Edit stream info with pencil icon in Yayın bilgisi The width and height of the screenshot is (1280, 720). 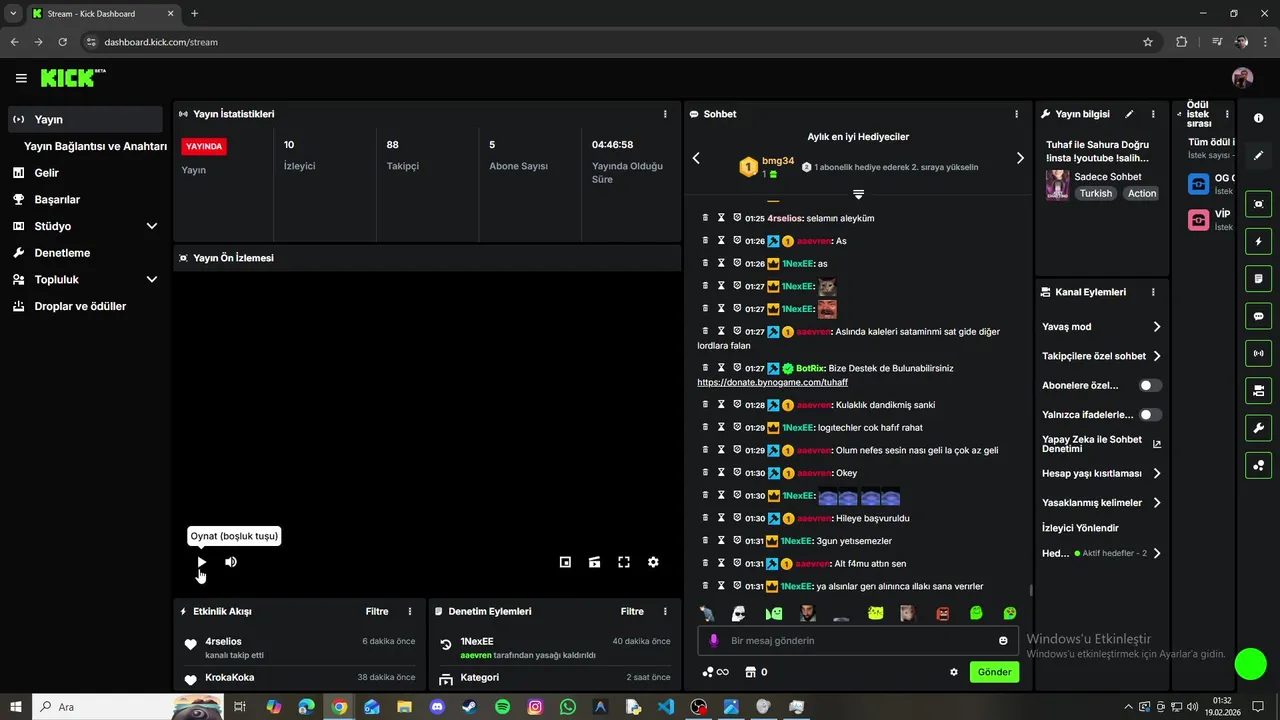click(1129, 114)
